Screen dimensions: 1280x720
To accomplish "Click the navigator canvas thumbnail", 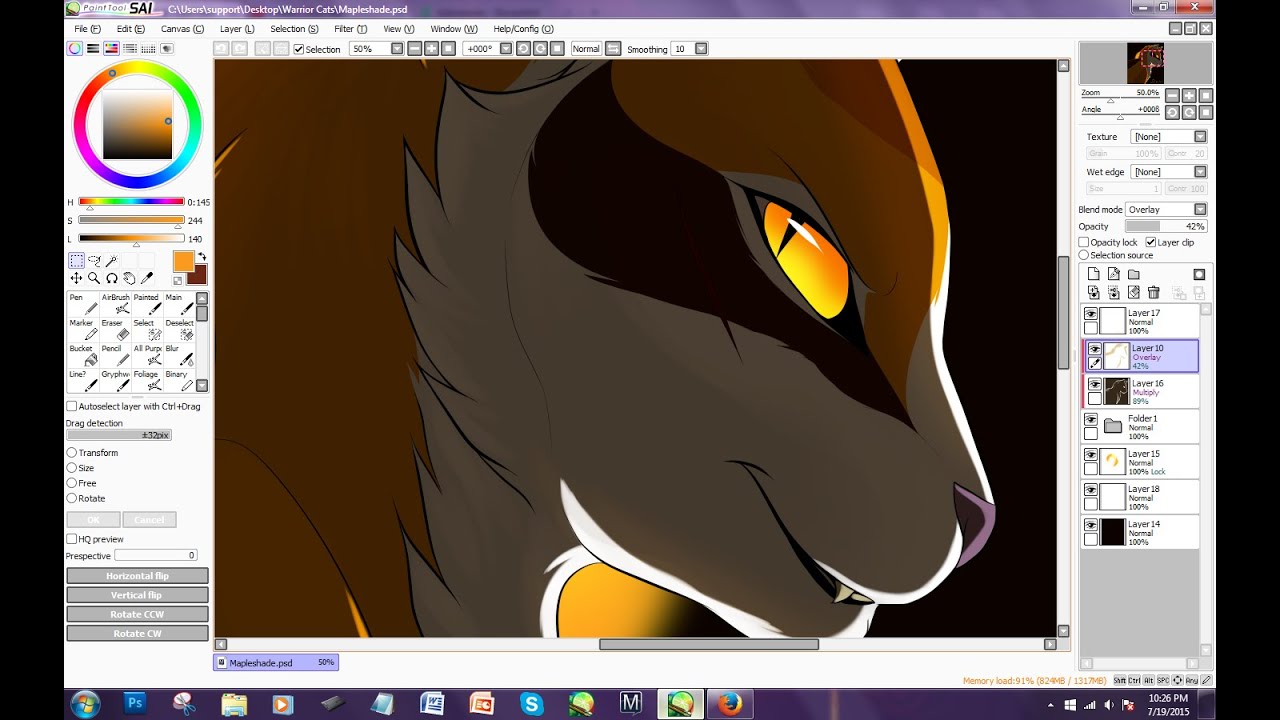I will [x=1146, y=63].
